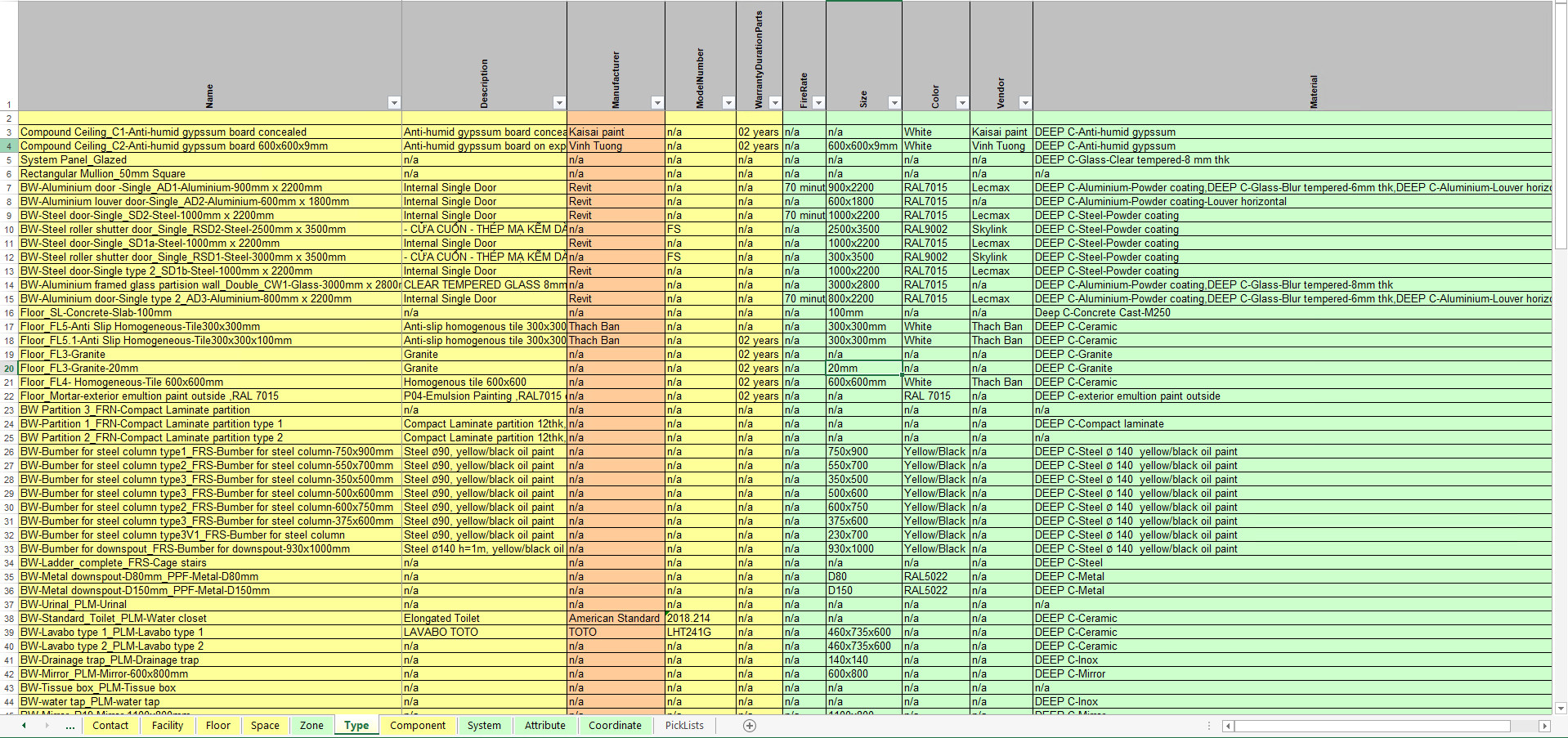
Task: Switch to the Component sheet tab
Action: 418,726
